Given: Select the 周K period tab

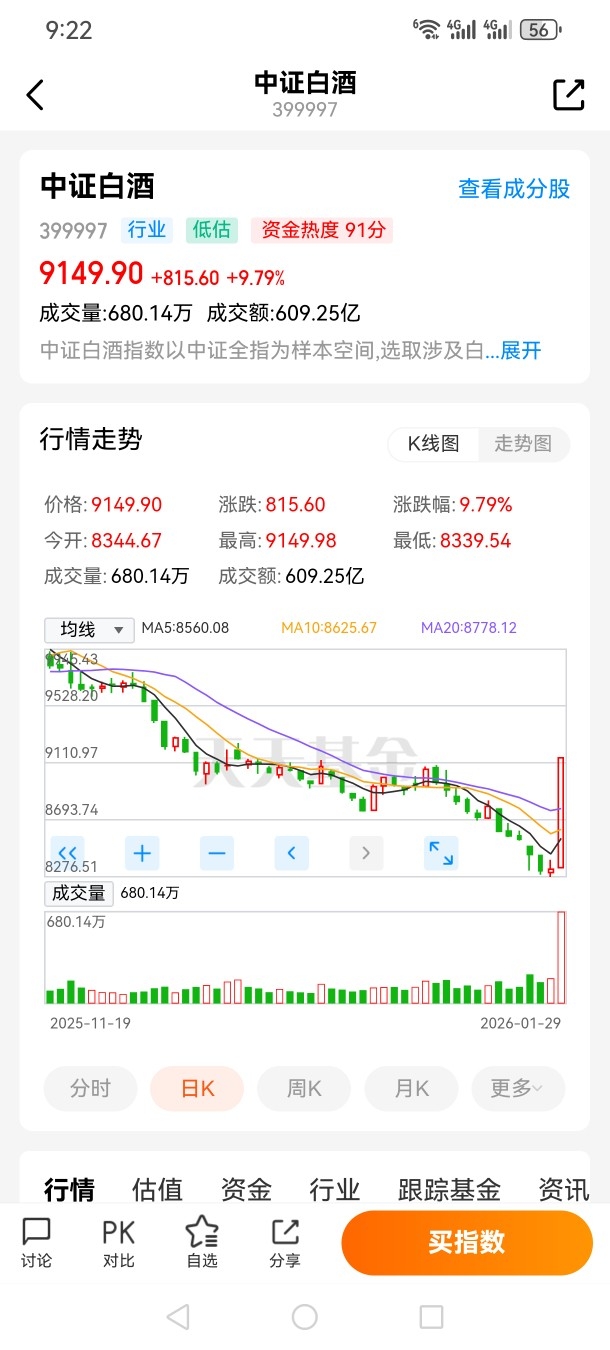Looking at the screenshot, I should (304, 1089).
